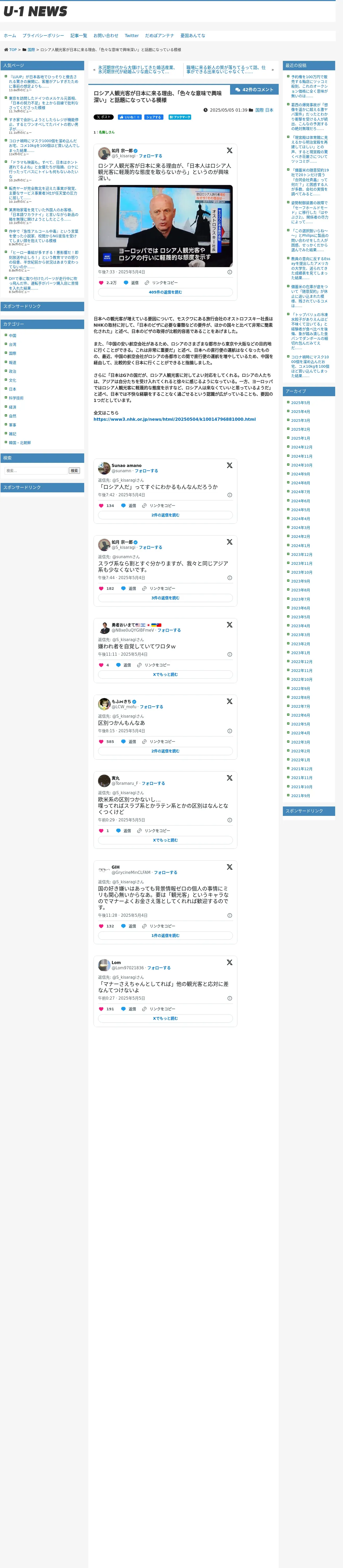Click 3件の返信を読む button

click(165, 598)
